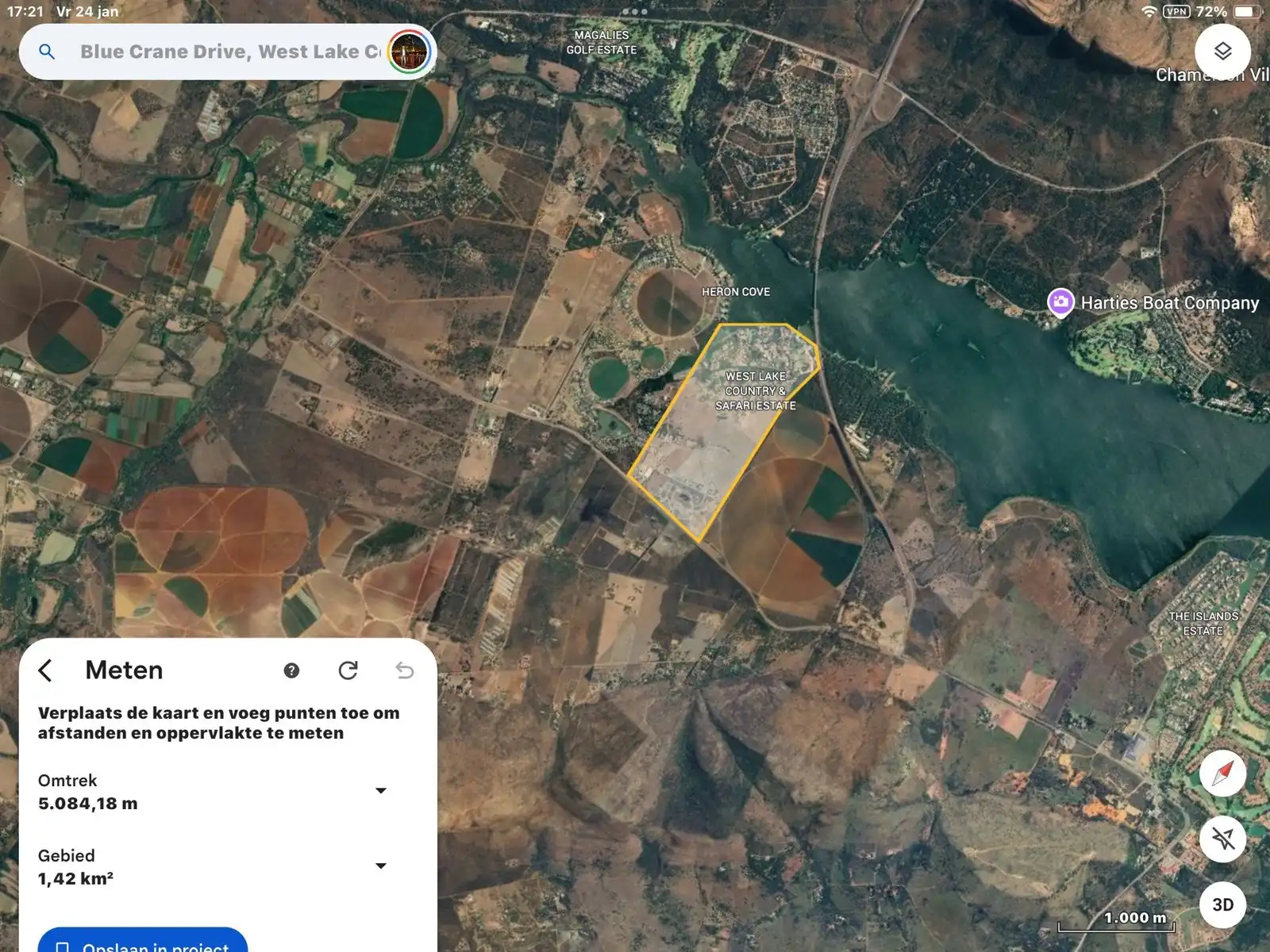Click the Blue Crane Drive search field
Image resolution: width=1270 pixels, height=952 pixels.
[230, 52]
